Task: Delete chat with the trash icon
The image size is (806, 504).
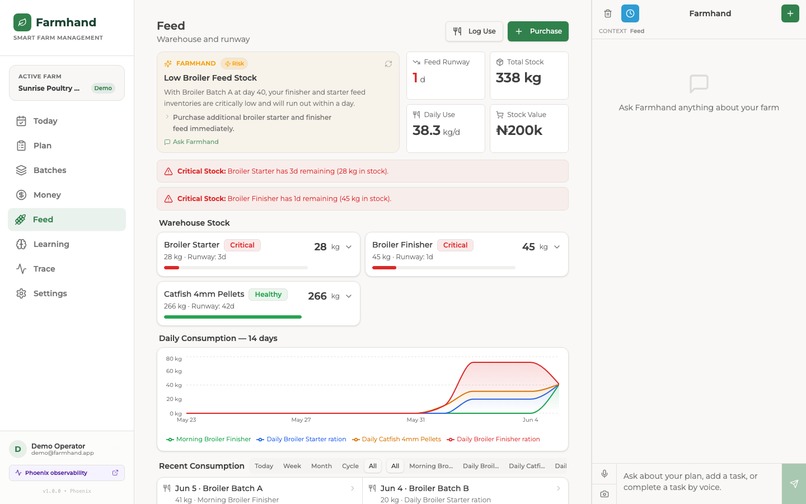Action: pyautogui.click(x=608, y=14)
